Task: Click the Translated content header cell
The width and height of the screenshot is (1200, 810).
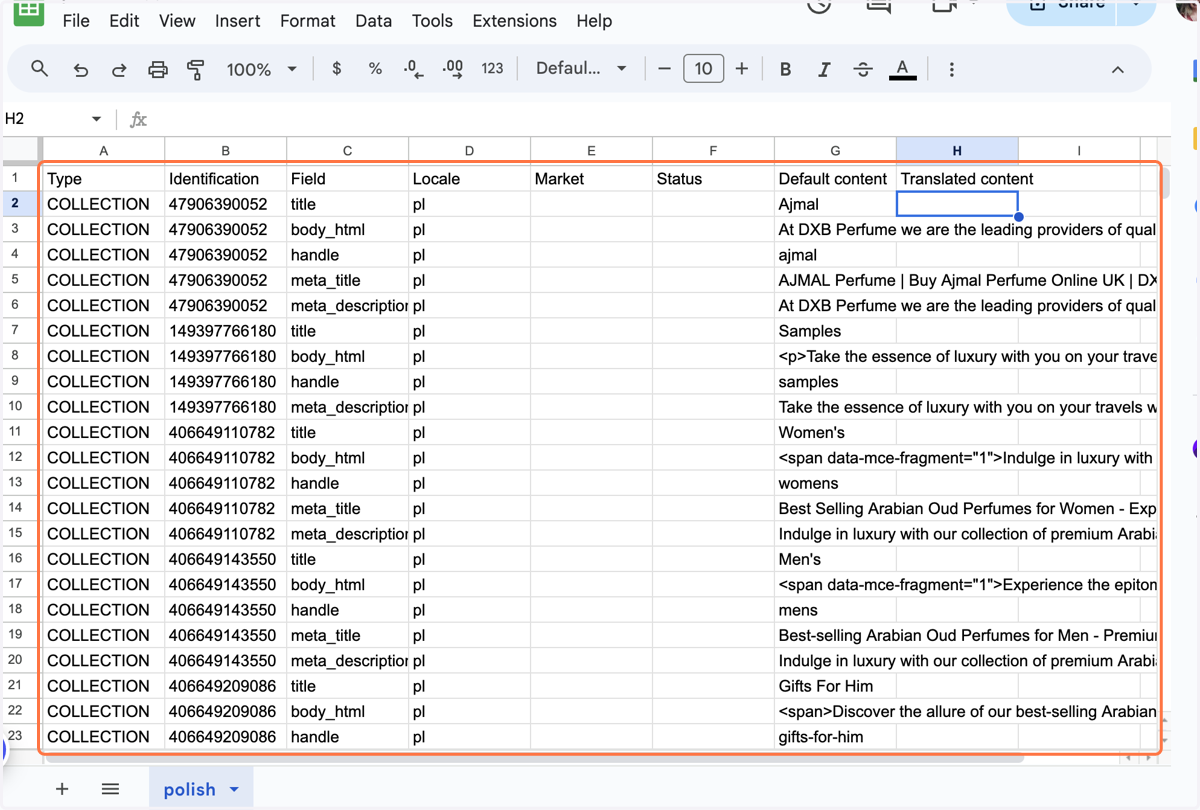Action: pyautogui.click(x=957, y=179)
